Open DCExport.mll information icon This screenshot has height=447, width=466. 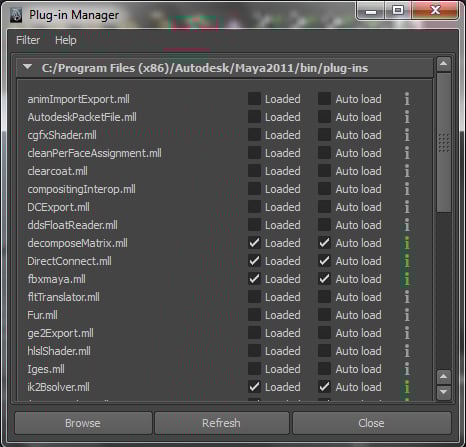click(407, 207)
